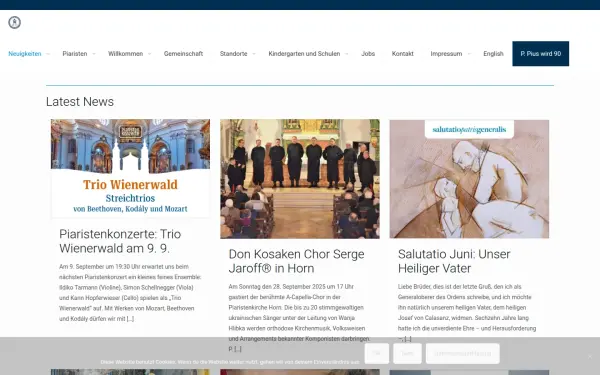Screen dimensions: 600x375
Task: Open the Piaristenkonzerte Trio Wienerwald headline
Action: [120, 241]
